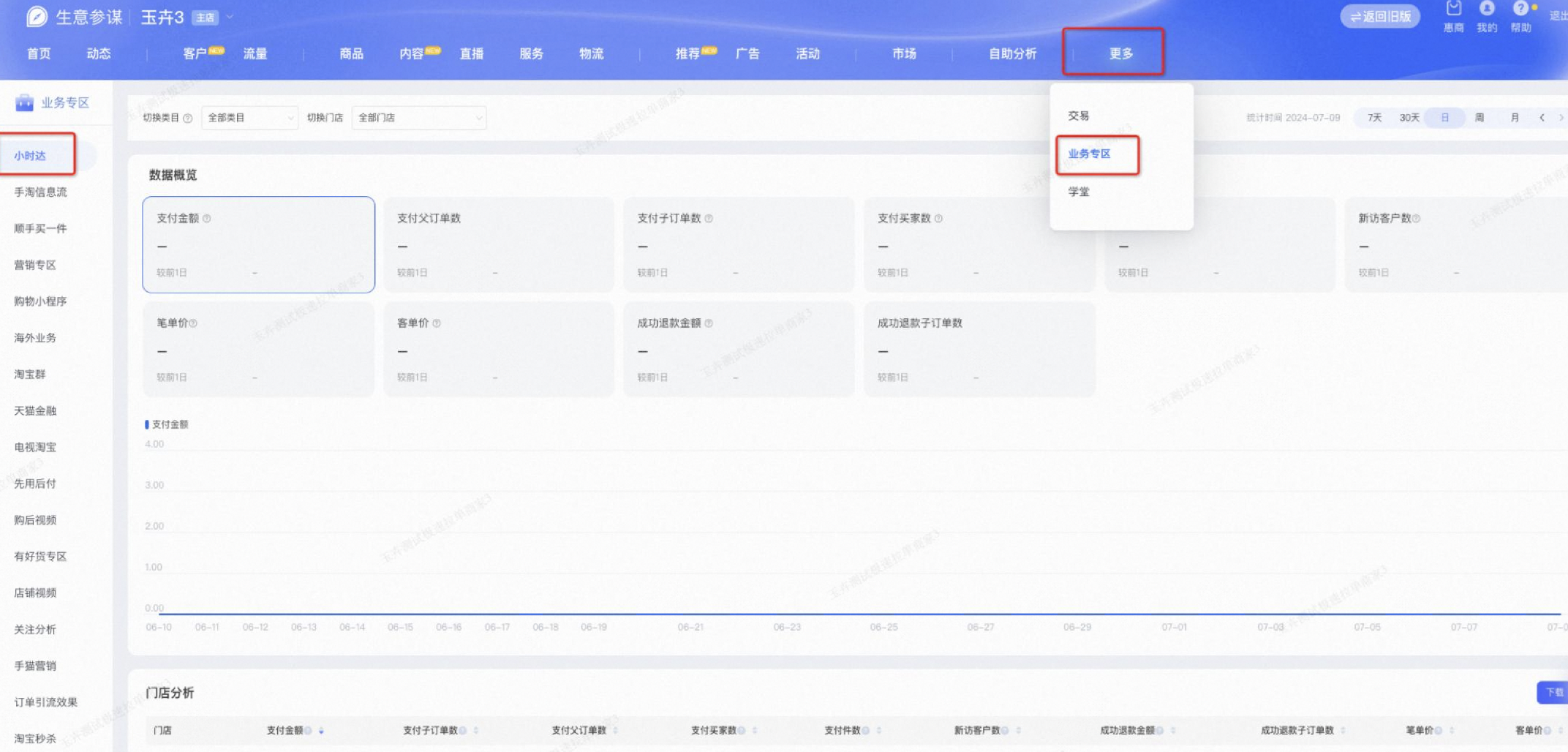Image resolution: width=1568 pixels, height=752 pixels.
Task: Click the info icon beside 支付买家数 card
Action: click(x=938, y=218)
